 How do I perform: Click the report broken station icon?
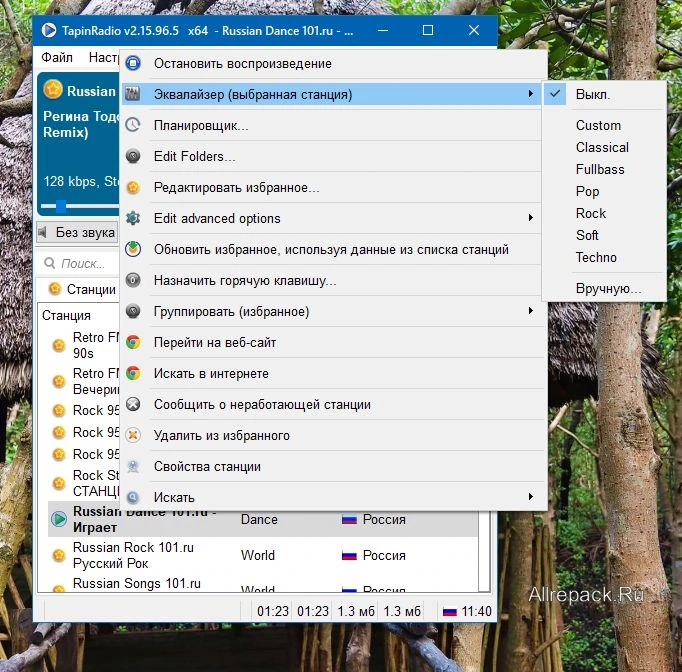click(x=133, y=404)
